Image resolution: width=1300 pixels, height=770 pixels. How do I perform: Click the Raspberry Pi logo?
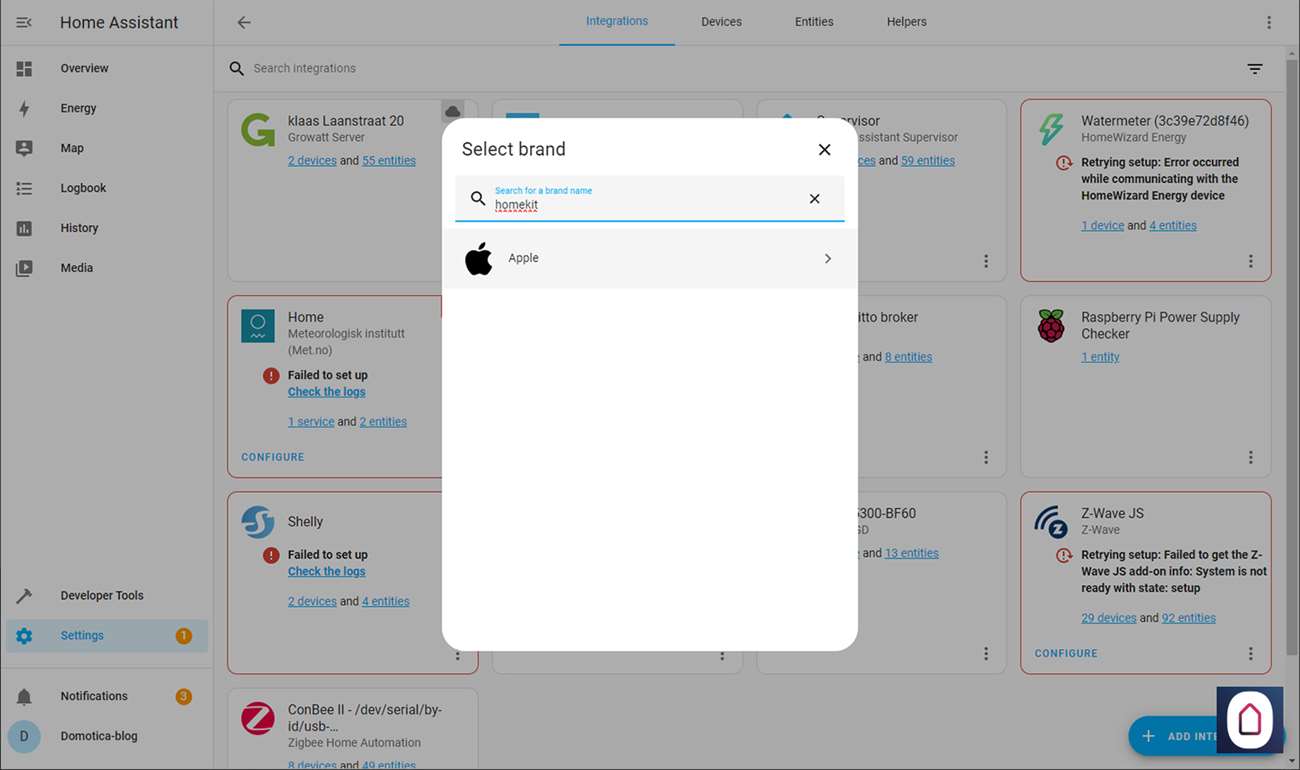click(x=1051, y=326)
